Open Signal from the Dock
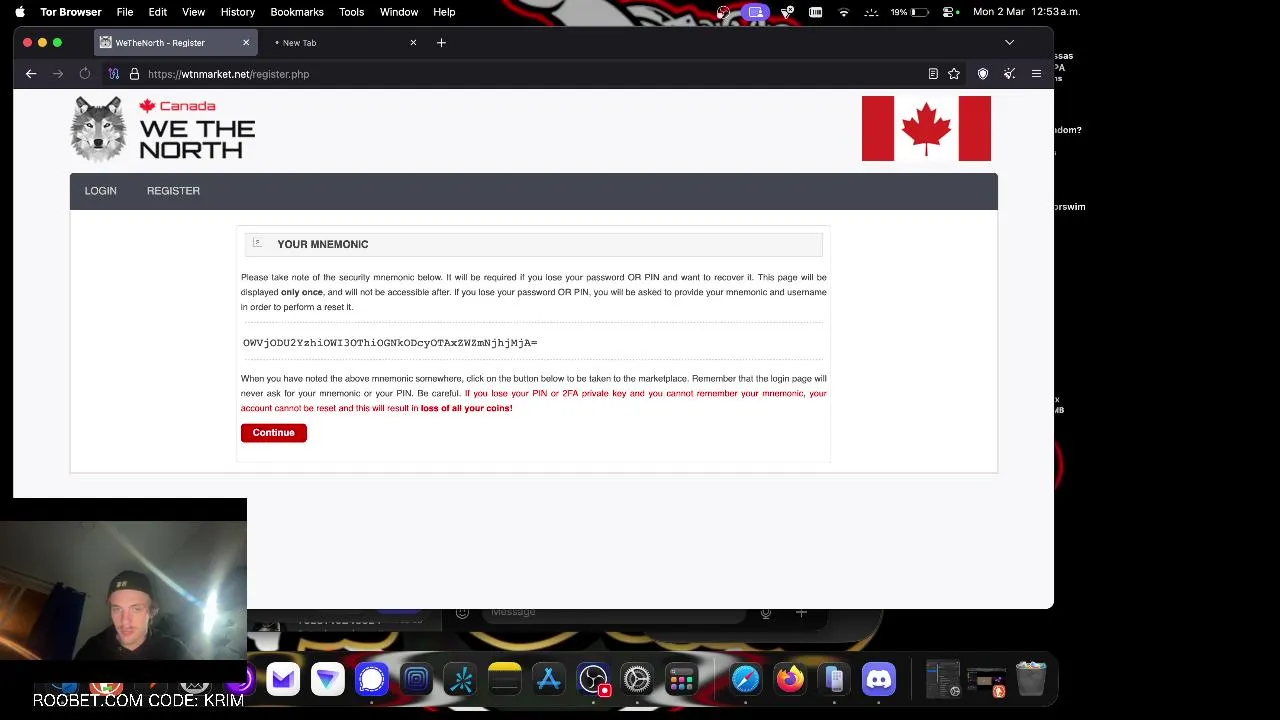1280x720 pixels. coord(372,680)
